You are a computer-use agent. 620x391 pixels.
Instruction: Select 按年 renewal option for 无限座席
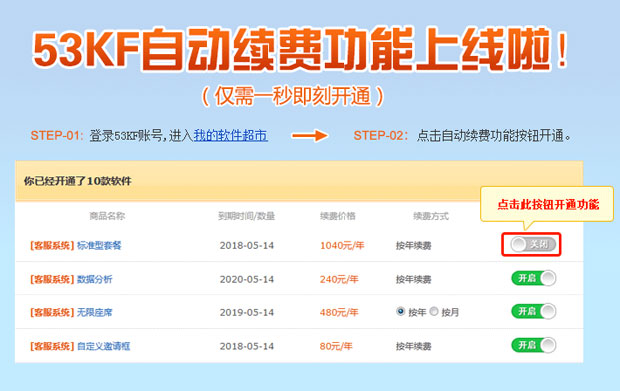(401, 312)
